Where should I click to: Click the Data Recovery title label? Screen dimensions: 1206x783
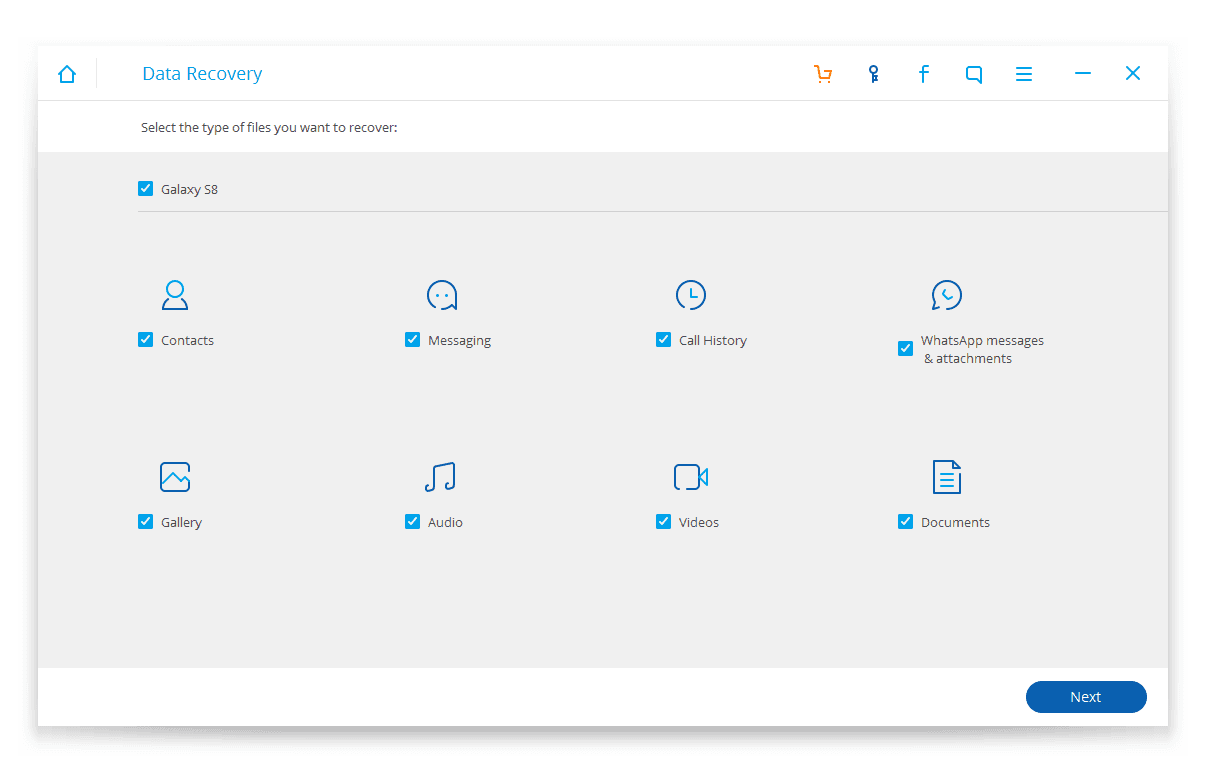(202, 74)
